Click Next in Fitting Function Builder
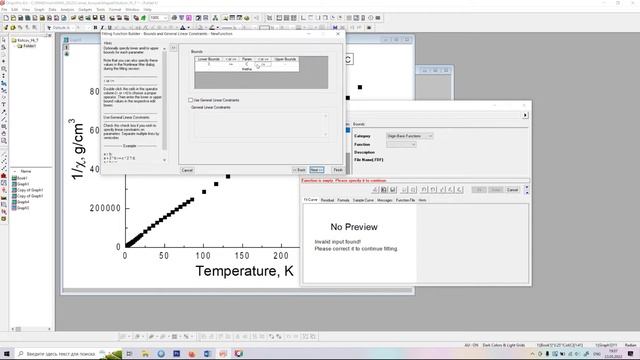Screen dimensions: 640x360 317,170
